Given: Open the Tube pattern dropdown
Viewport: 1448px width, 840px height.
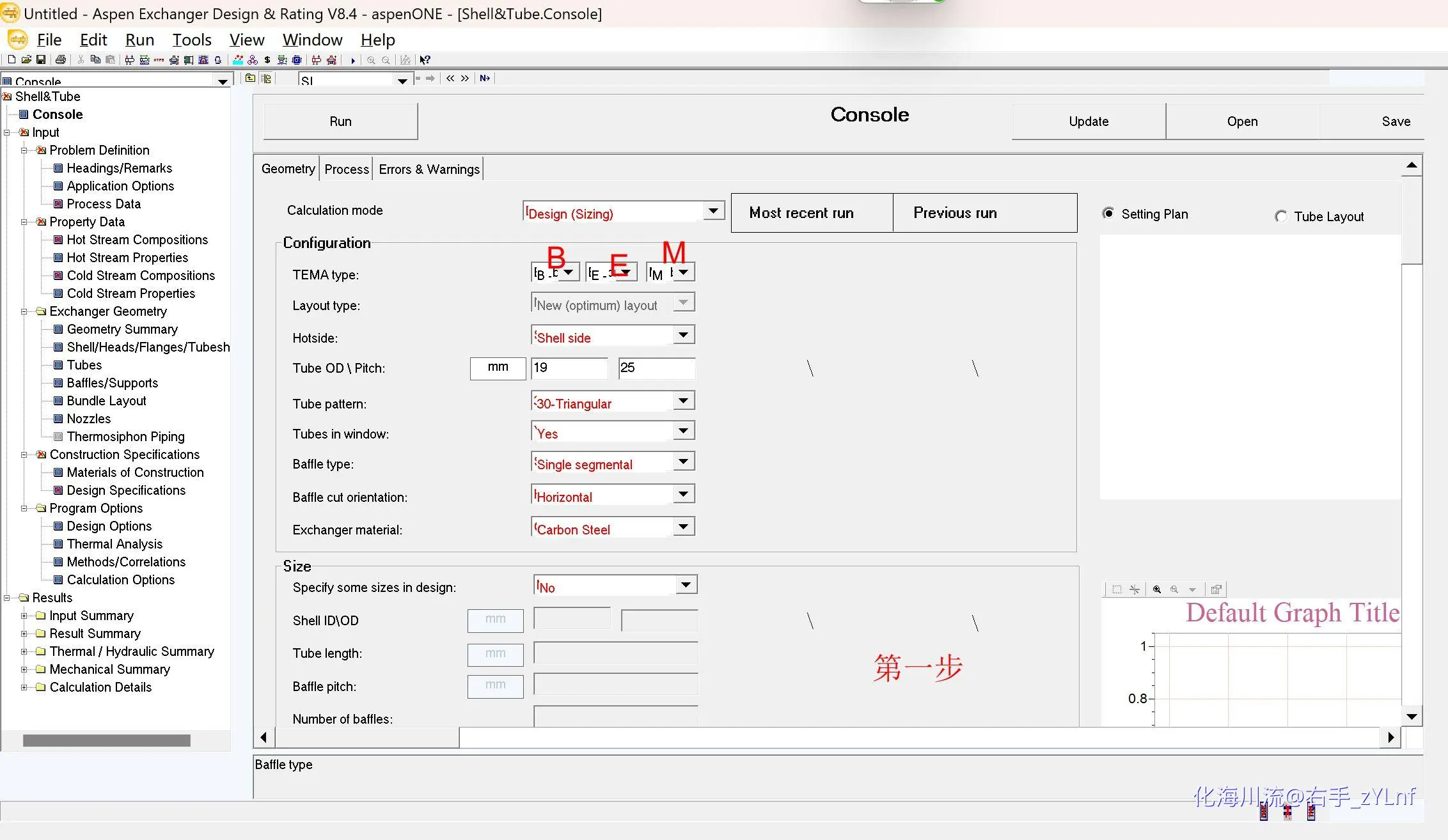Looking at the screenshot, I should click(684, 401).
